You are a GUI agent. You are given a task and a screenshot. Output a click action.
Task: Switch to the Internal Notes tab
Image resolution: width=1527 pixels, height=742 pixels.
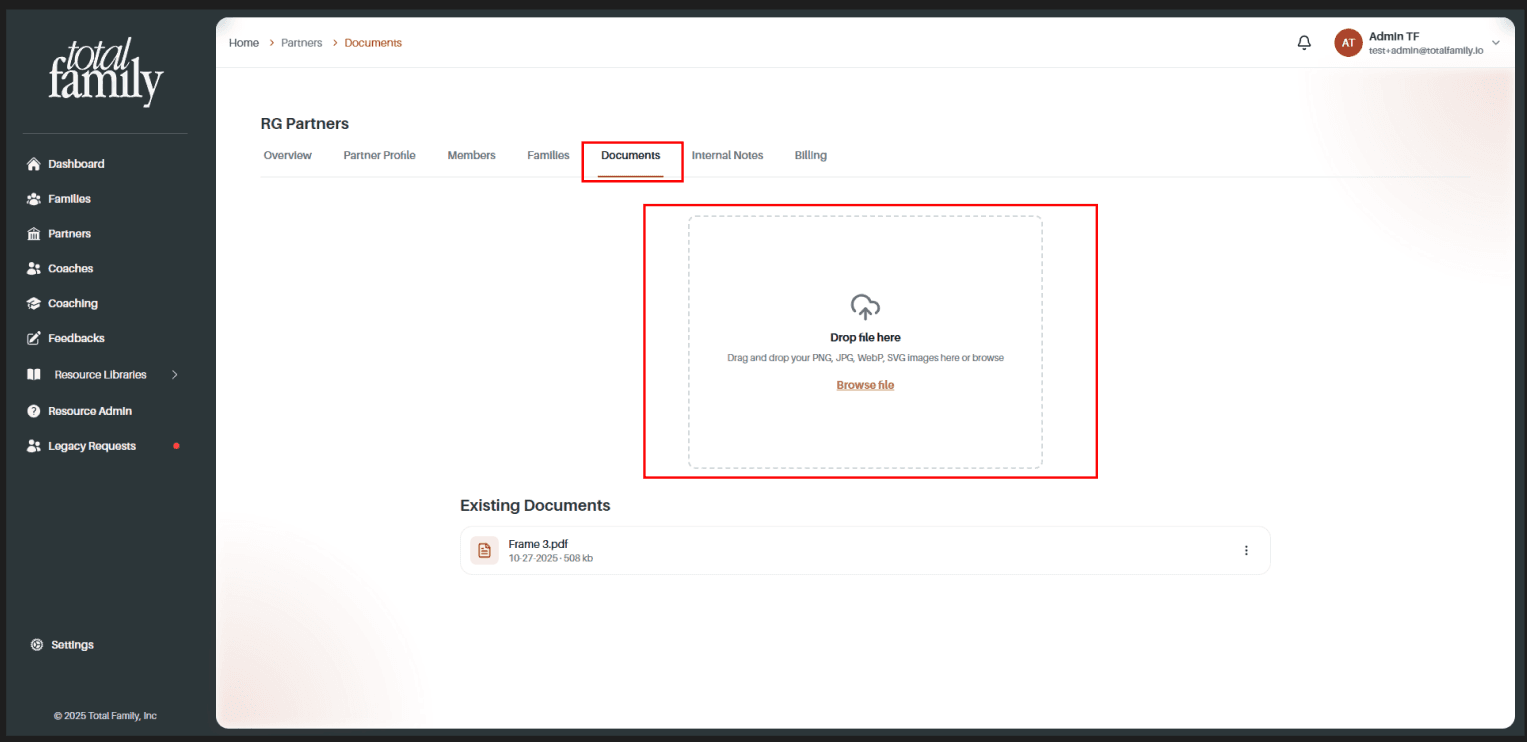point(727,156)
